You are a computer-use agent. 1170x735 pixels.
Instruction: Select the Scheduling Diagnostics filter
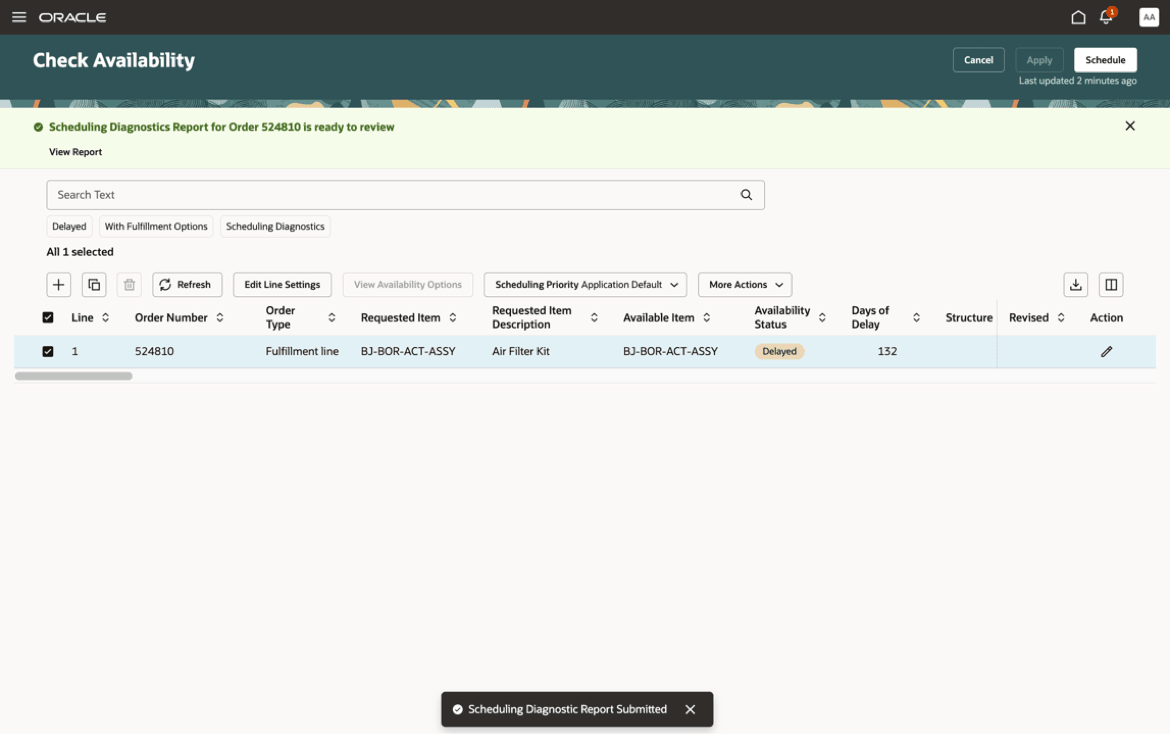pos(275,226)
